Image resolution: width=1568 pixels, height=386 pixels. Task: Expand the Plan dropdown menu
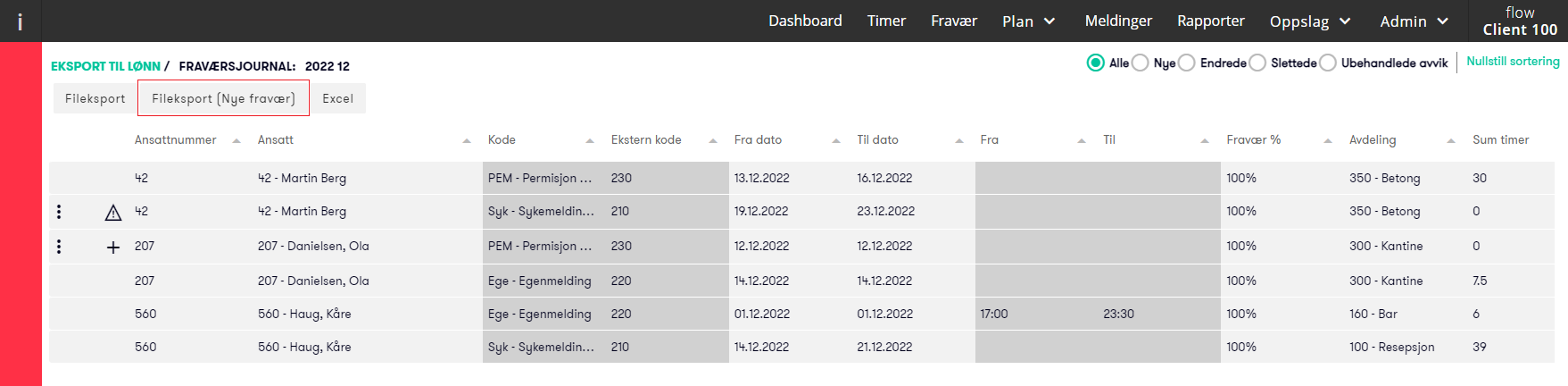(x=1029, y=21)
